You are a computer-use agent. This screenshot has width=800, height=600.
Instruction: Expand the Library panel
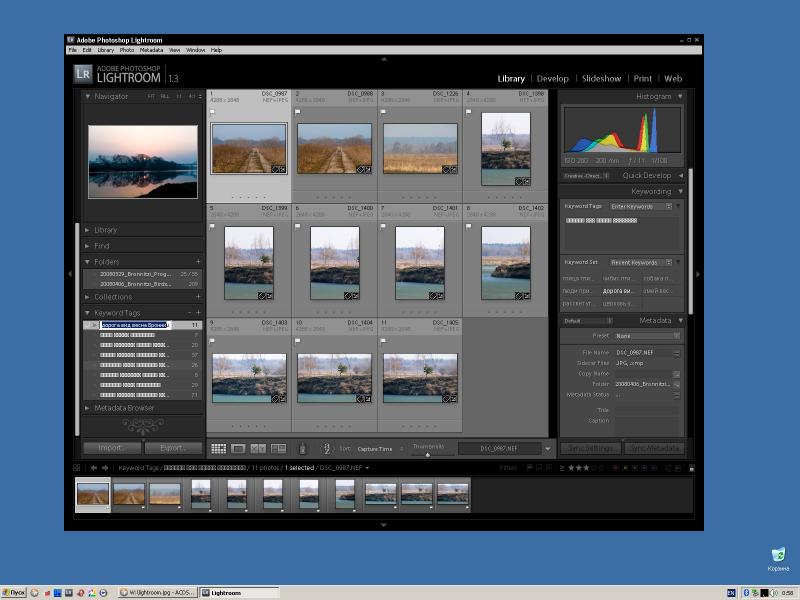[88, 230]
